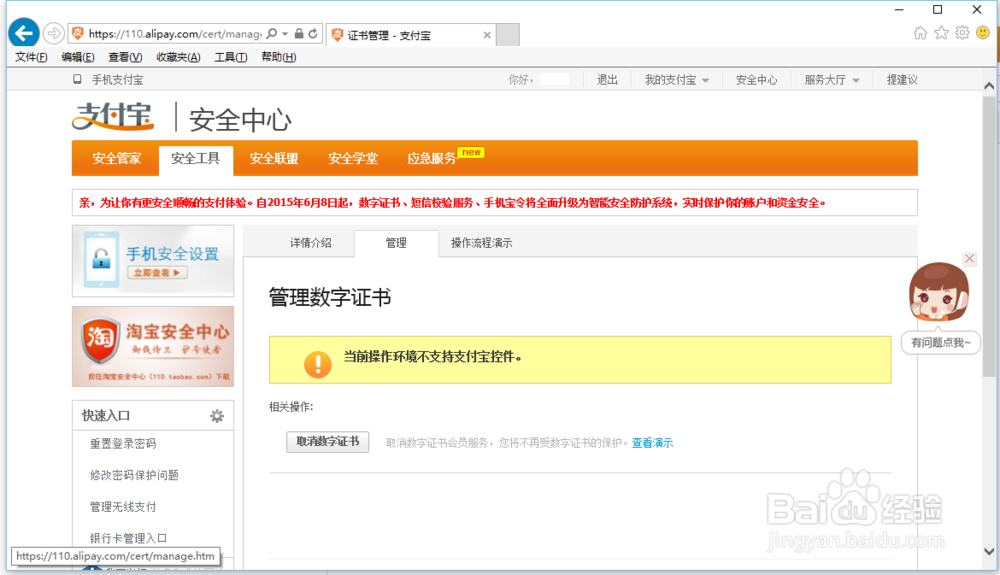Close the 证书管理 - 支付宝 tab
1000x575 pixels.
tap(487, 35)
